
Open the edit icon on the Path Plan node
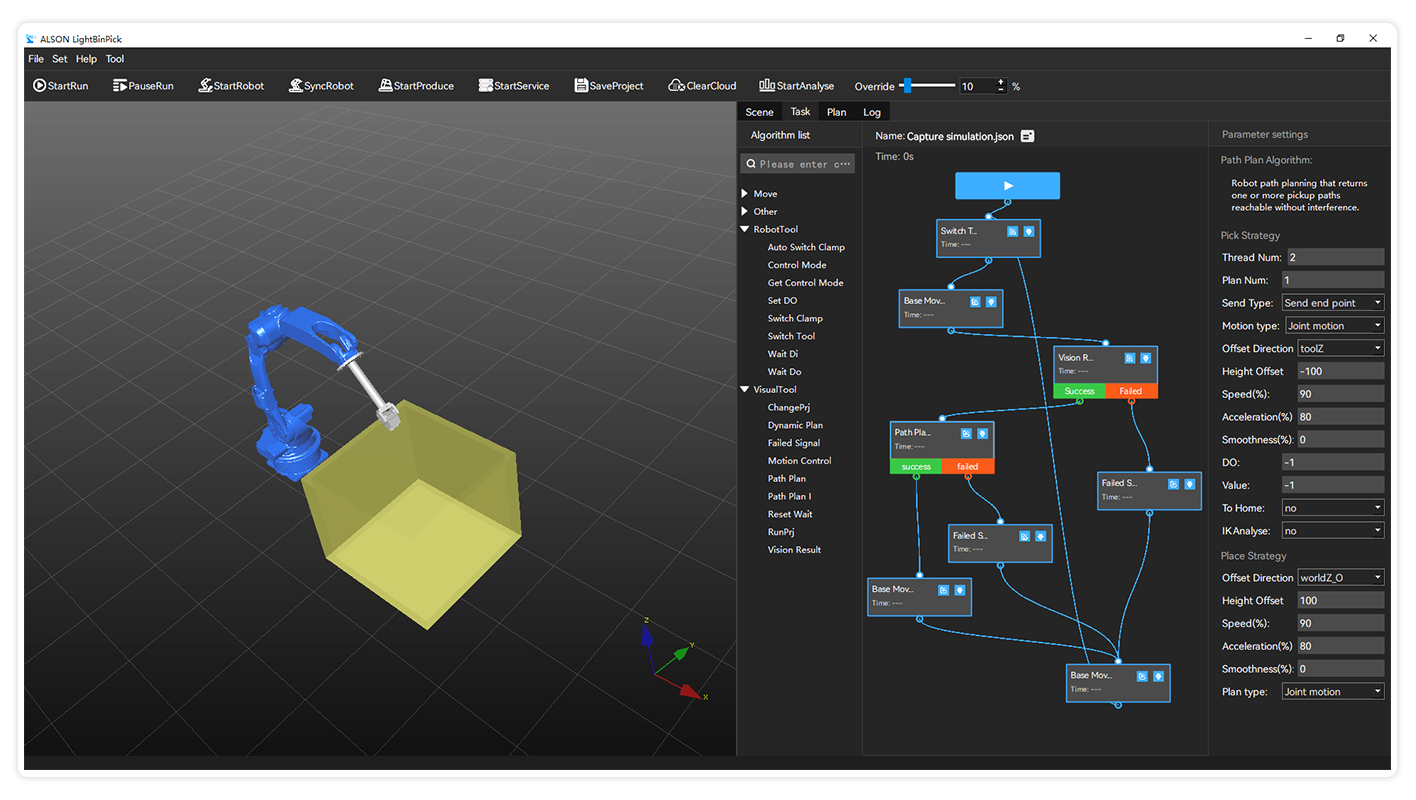point(964,433)
